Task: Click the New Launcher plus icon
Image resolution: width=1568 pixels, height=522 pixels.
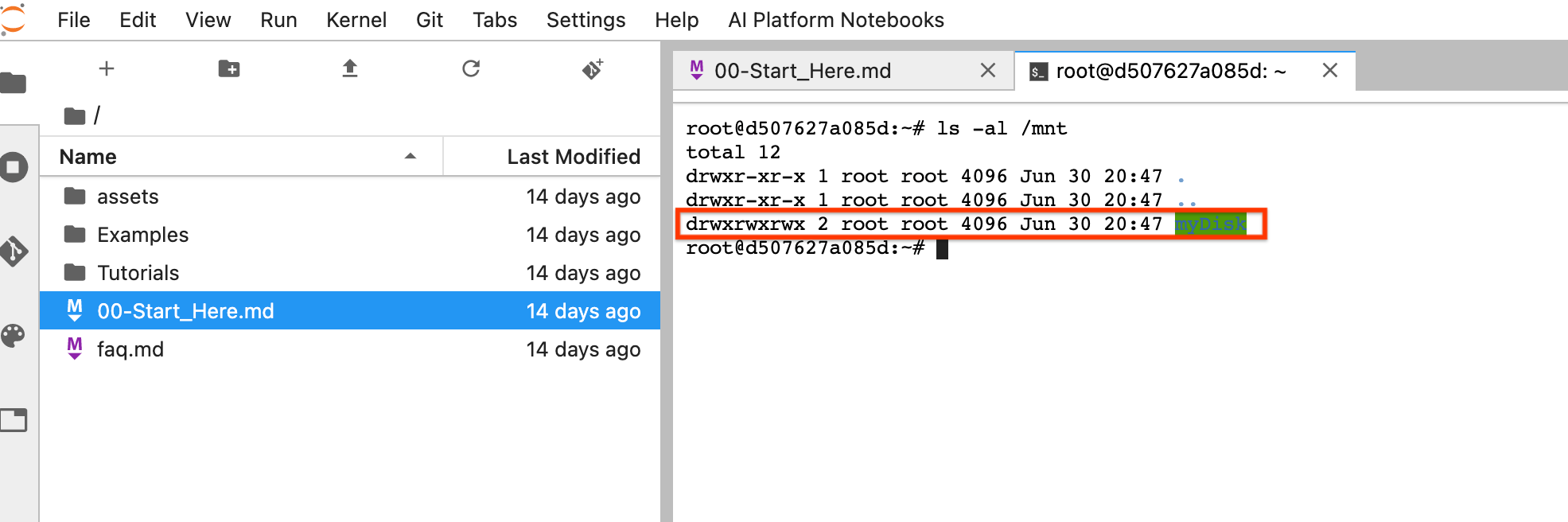Action: (107, 69)
